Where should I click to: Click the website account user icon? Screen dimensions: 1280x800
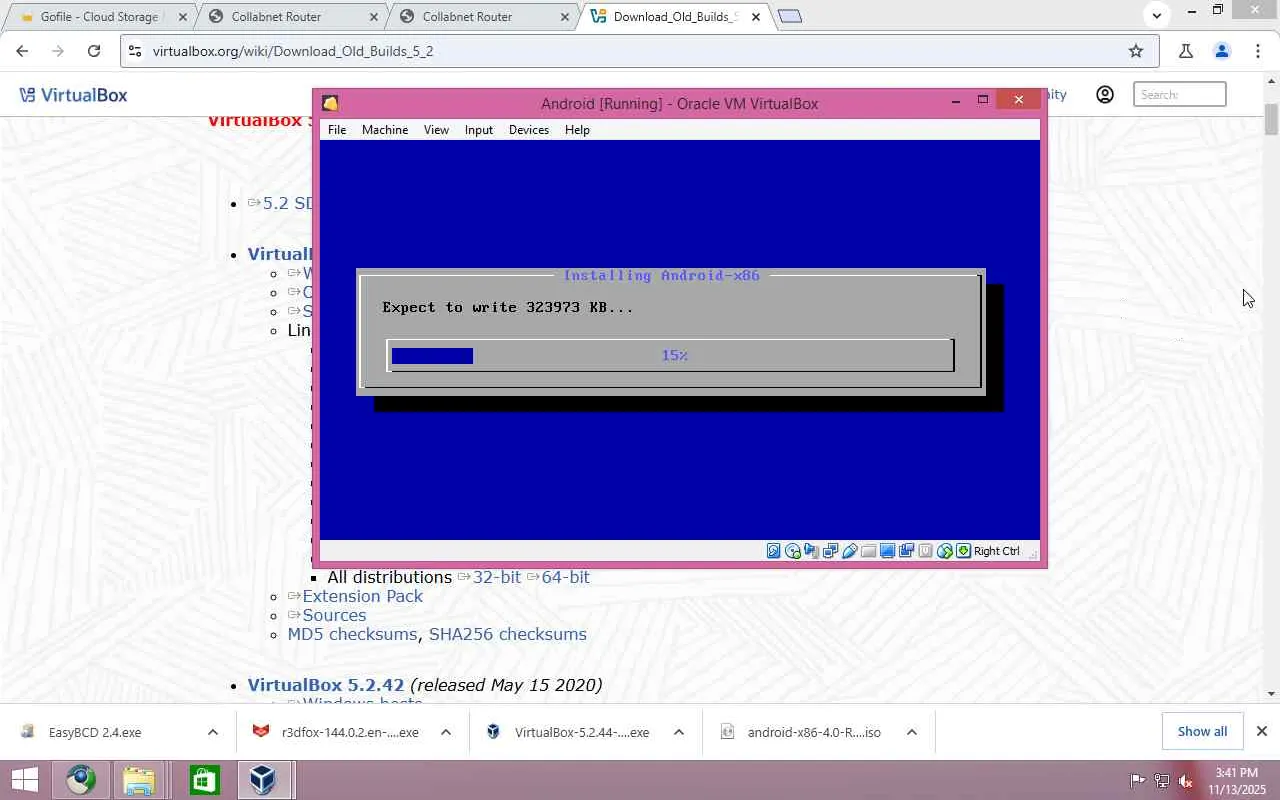(1105, 94)
